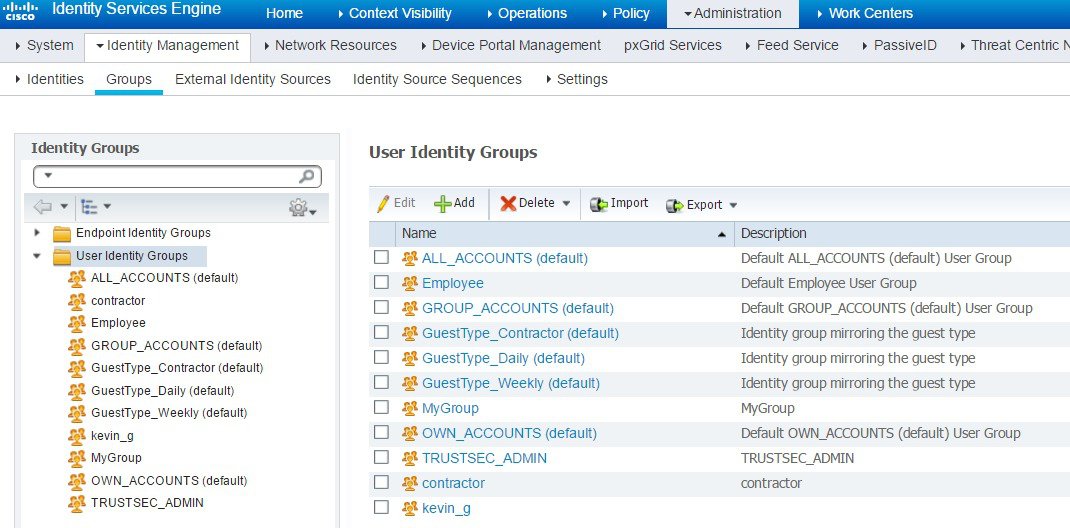This screenshot has width=1070, height=528.
Task: Click group icon beside TRUSTSEC_ADMIN in tree
Action: (77, 503)
